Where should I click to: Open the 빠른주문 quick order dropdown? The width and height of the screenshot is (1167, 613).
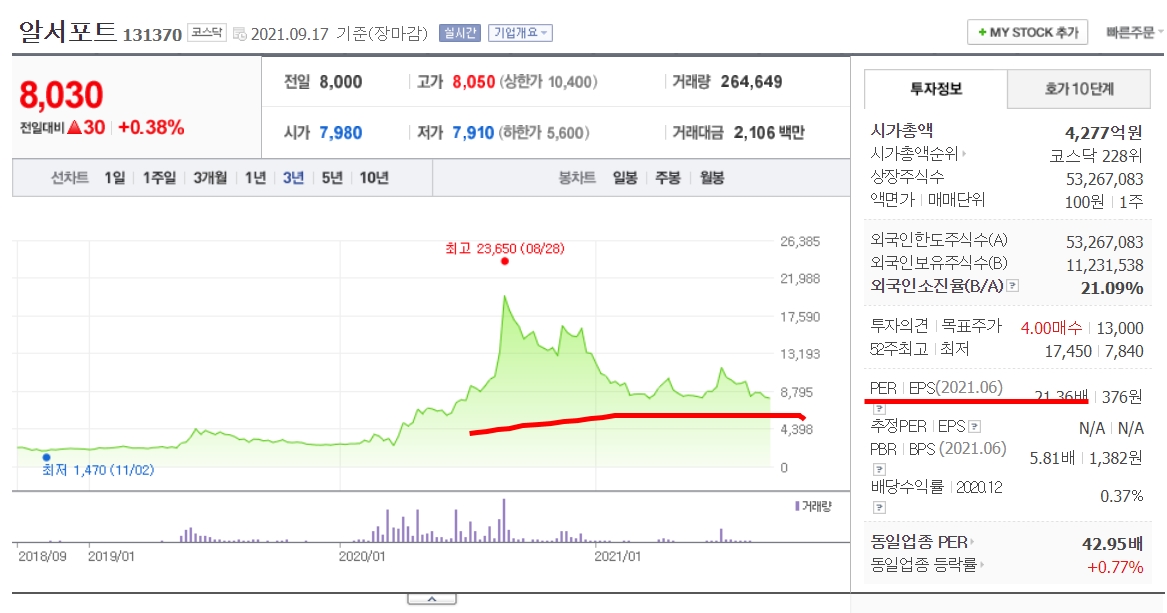point(1134,33)
